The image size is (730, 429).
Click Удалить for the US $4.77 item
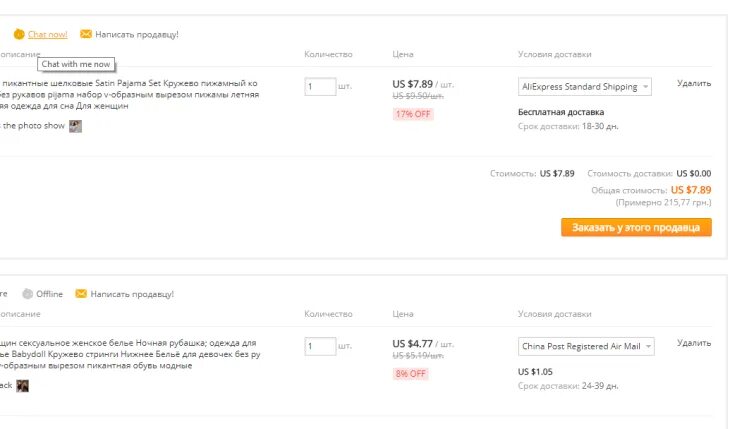tap(693, 343)
